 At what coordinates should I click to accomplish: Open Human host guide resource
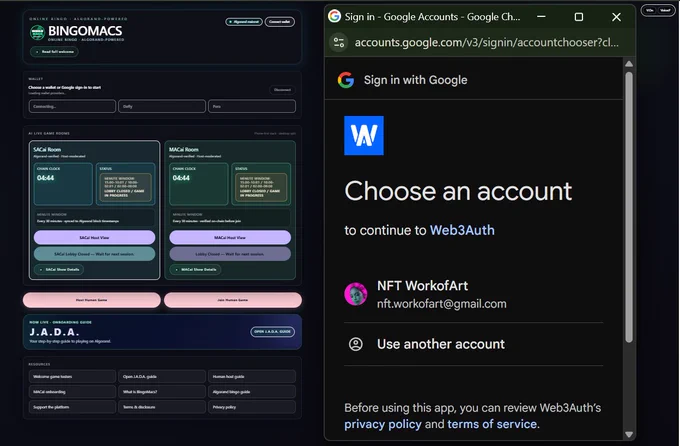pos(252,377)
